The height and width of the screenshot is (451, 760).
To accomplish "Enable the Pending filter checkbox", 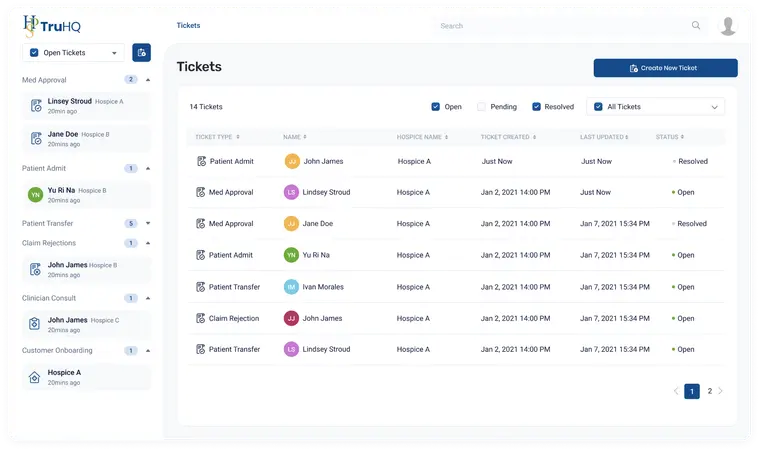I will [x=481, y=106].
